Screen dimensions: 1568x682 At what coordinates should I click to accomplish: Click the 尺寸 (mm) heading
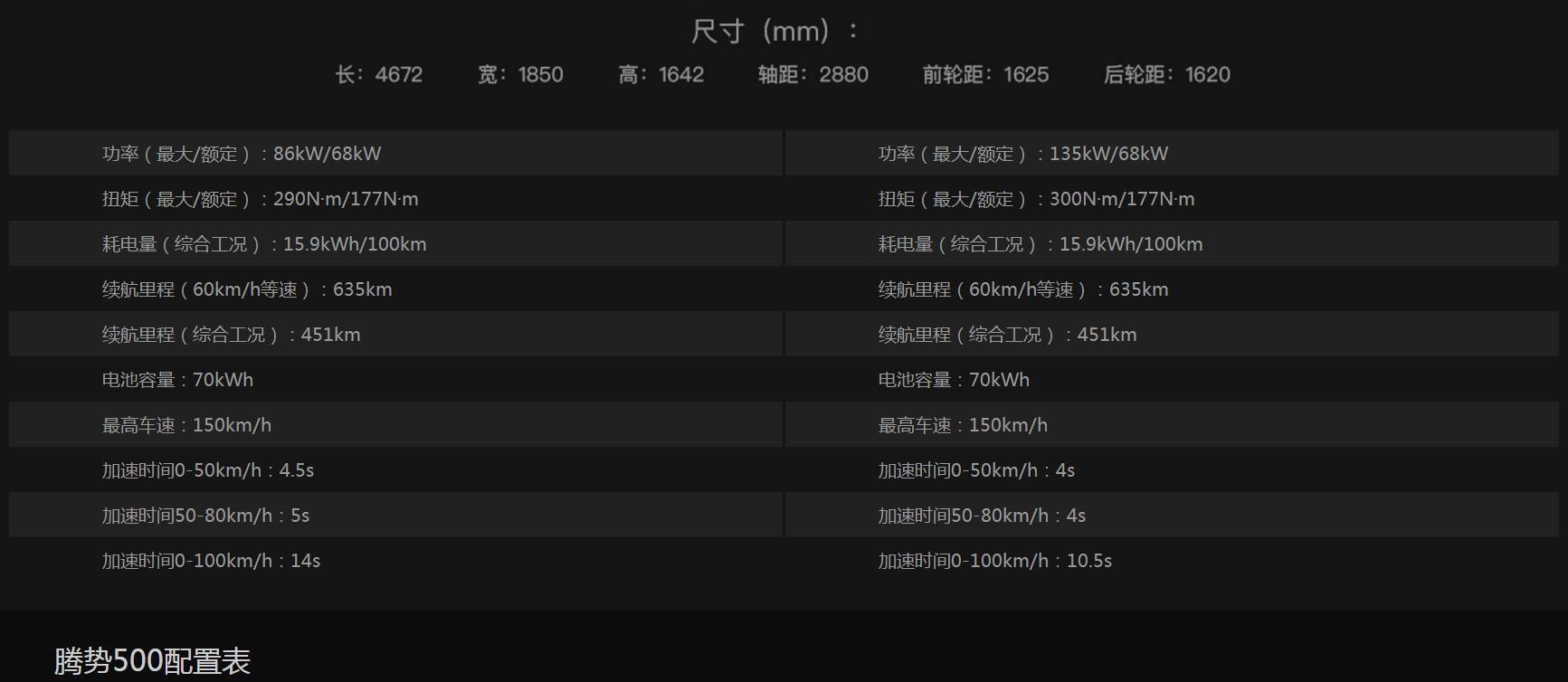tap(775, 32)
